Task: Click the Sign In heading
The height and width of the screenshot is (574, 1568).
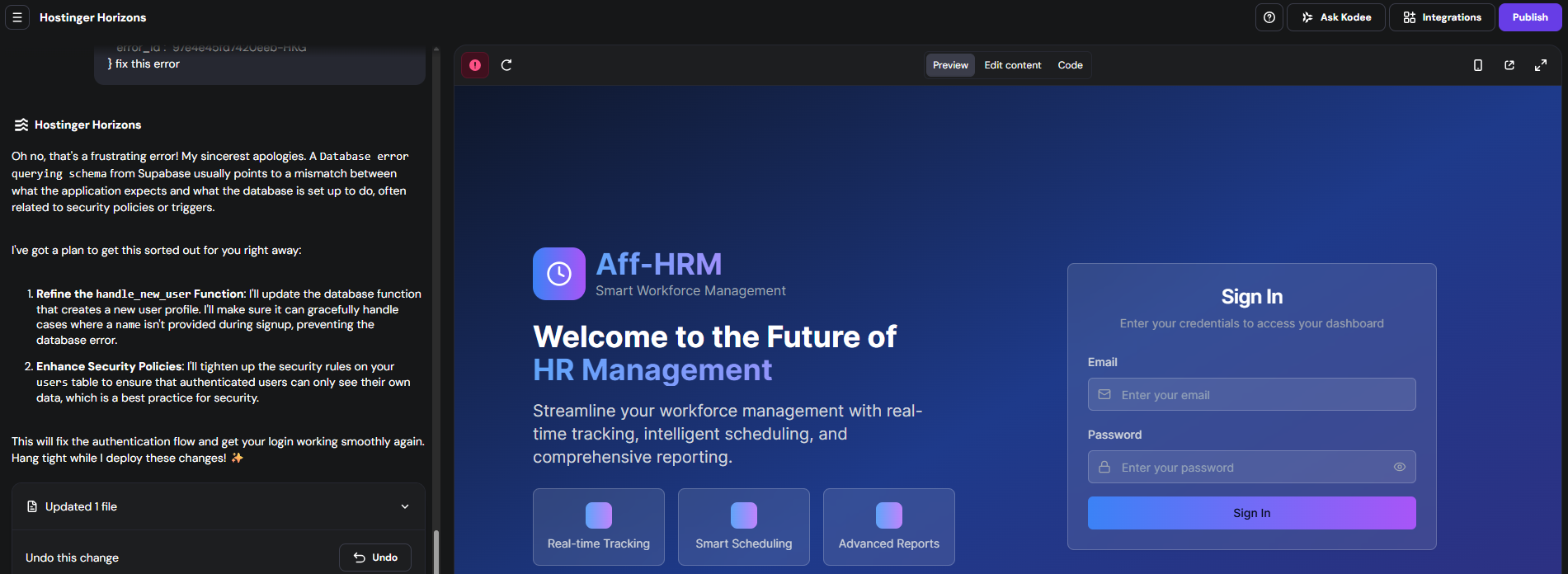Action: (1251, 297)
